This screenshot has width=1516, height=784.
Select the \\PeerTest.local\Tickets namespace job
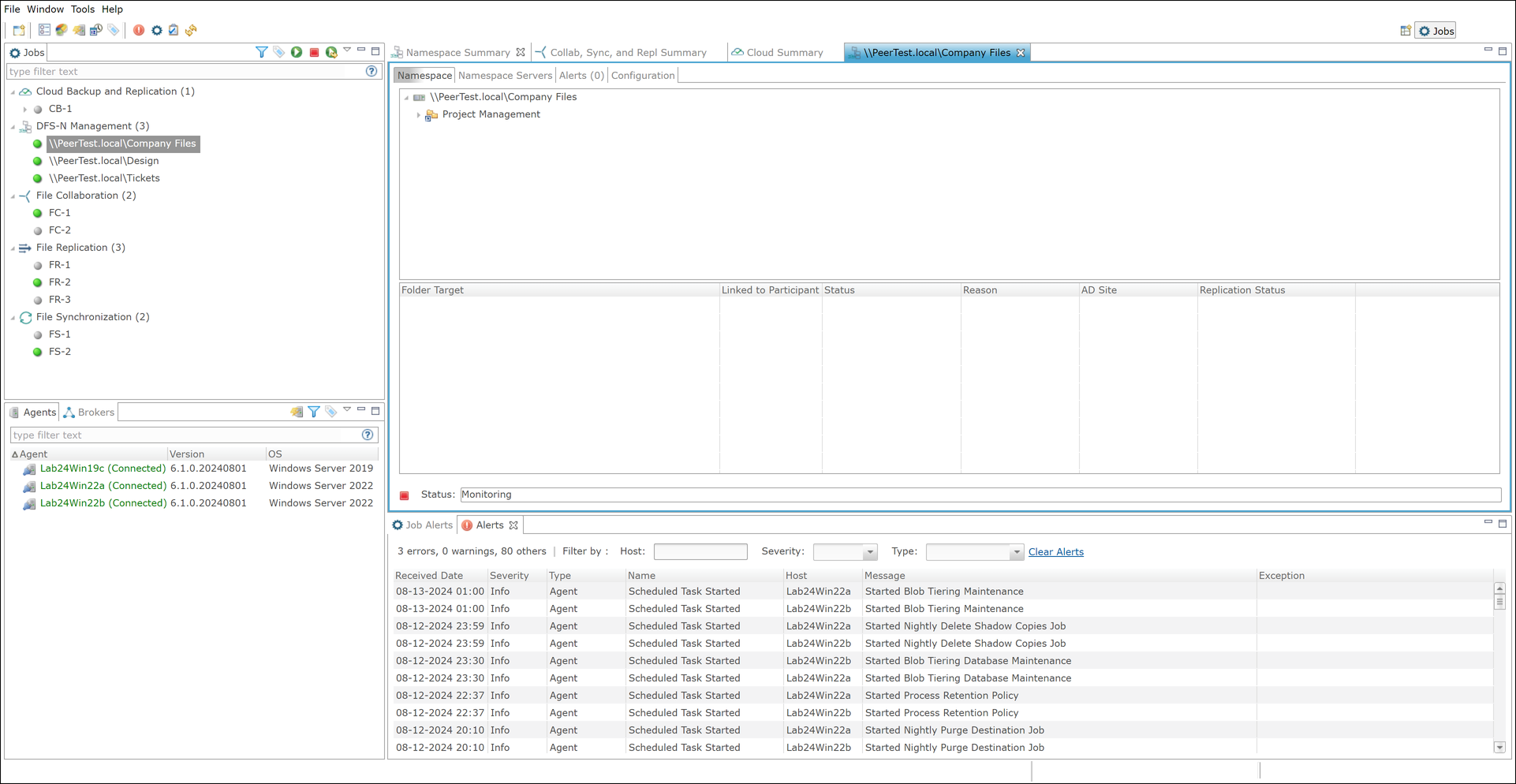click(x=104, y=178)
